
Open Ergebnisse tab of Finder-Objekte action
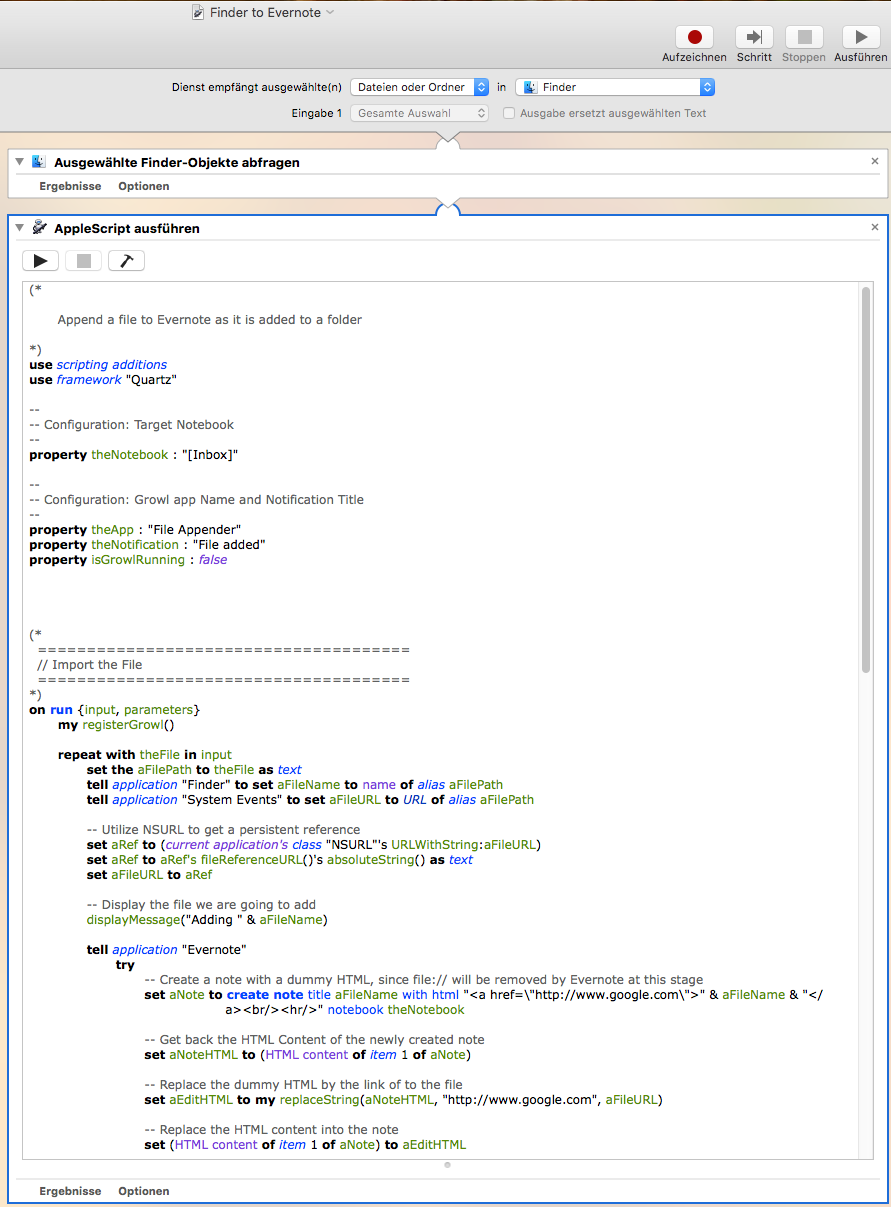click(x=70, y=186)
